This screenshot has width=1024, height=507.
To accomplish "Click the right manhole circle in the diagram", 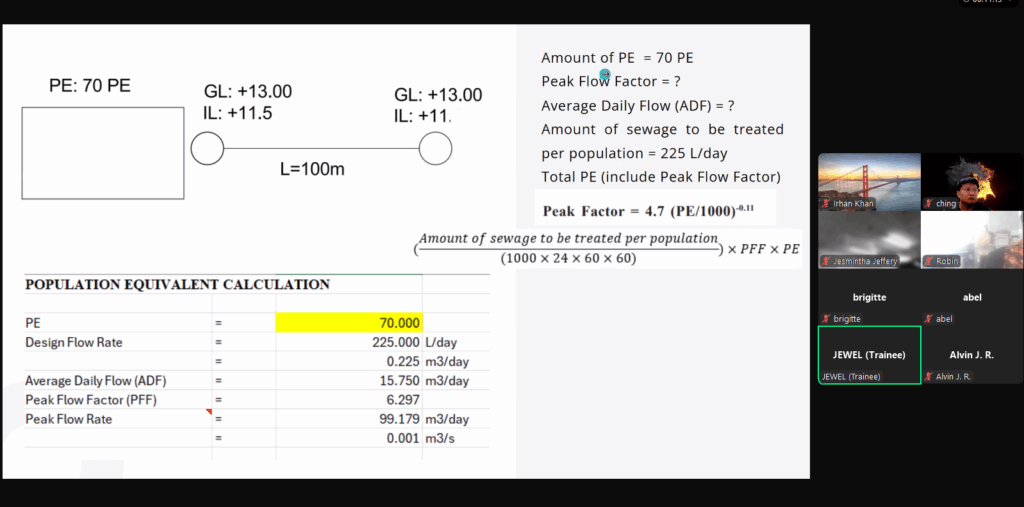I will [435, 149].
